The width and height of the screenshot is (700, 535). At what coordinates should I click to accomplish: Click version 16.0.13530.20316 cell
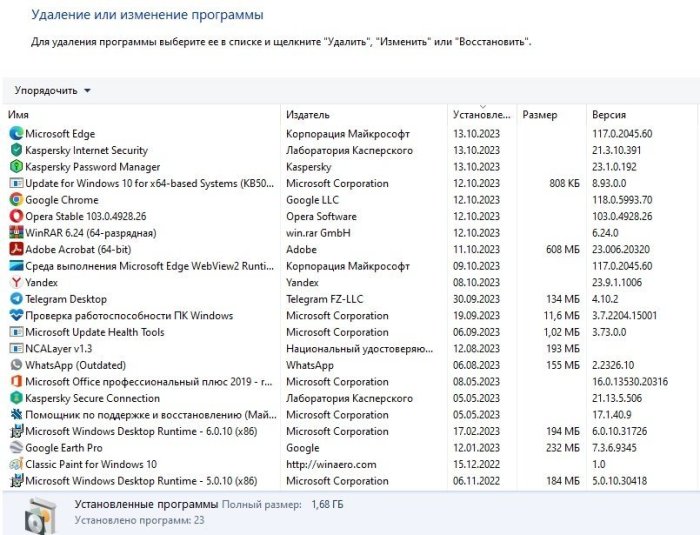pyautogui.click(x=630, y=381)
